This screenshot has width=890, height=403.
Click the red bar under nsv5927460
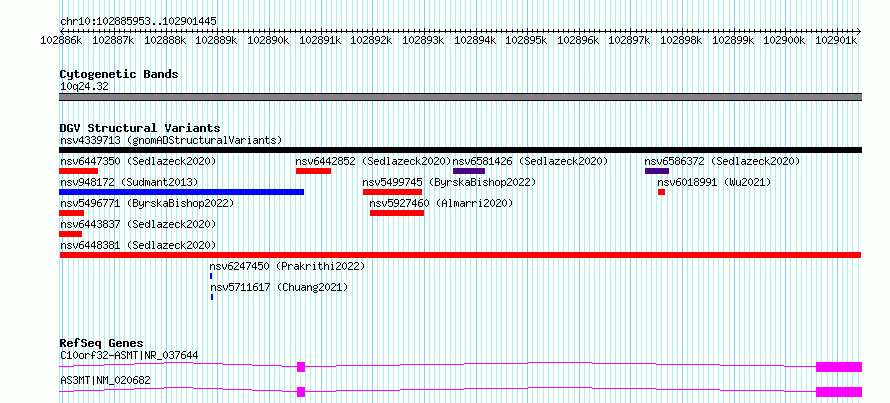click(397, 213)
